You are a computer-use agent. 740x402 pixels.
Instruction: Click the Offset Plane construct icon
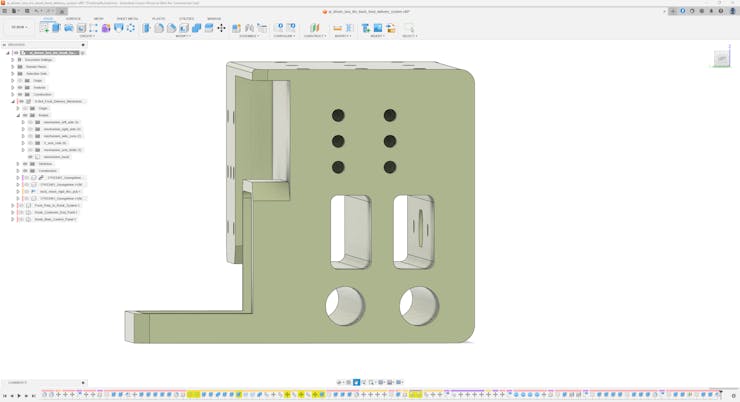315,28
